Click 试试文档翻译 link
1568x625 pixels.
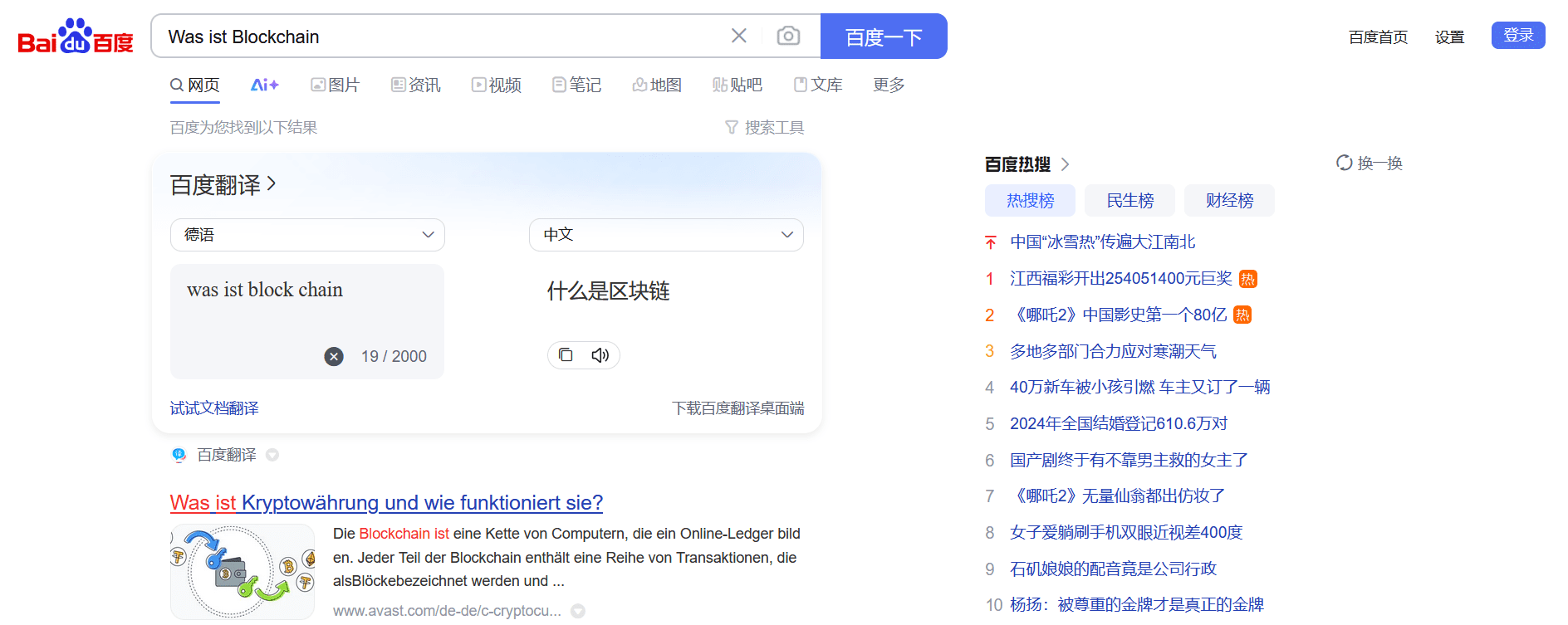(214, 408)
